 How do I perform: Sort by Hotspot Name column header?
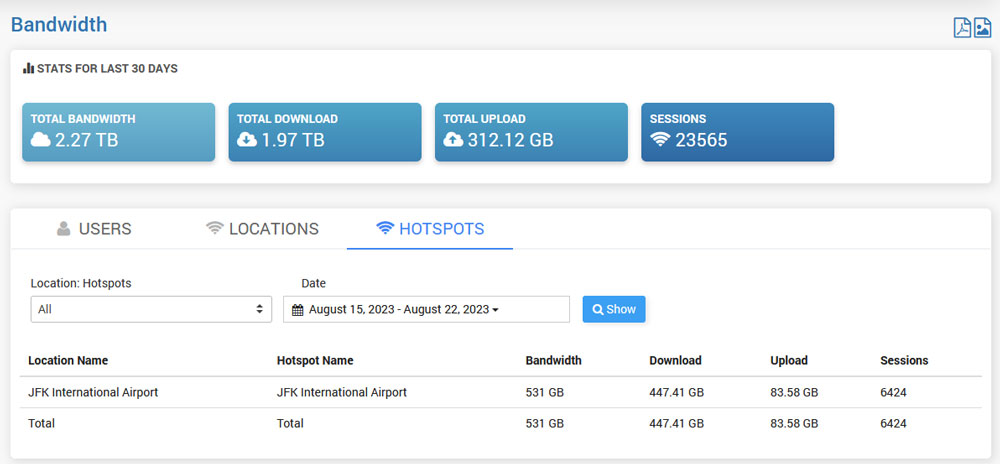315,360
